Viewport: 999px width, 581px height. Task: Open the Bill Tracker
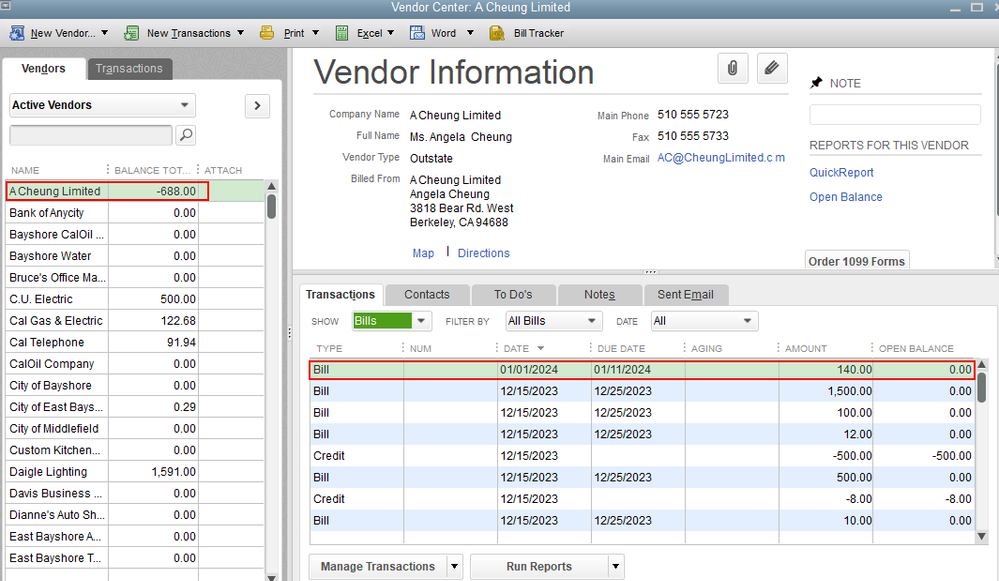526,33
